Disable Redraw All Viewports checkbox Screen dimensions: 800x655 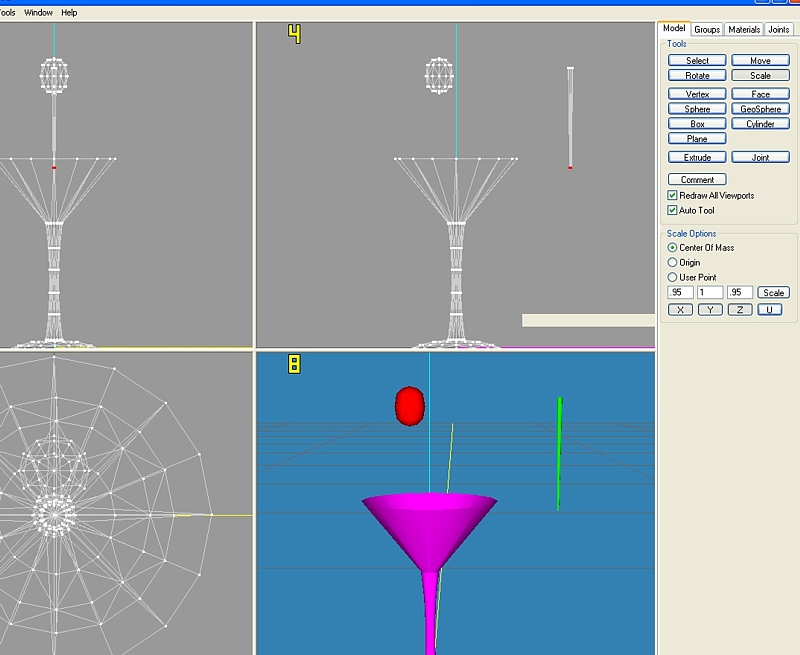(672, 195)
